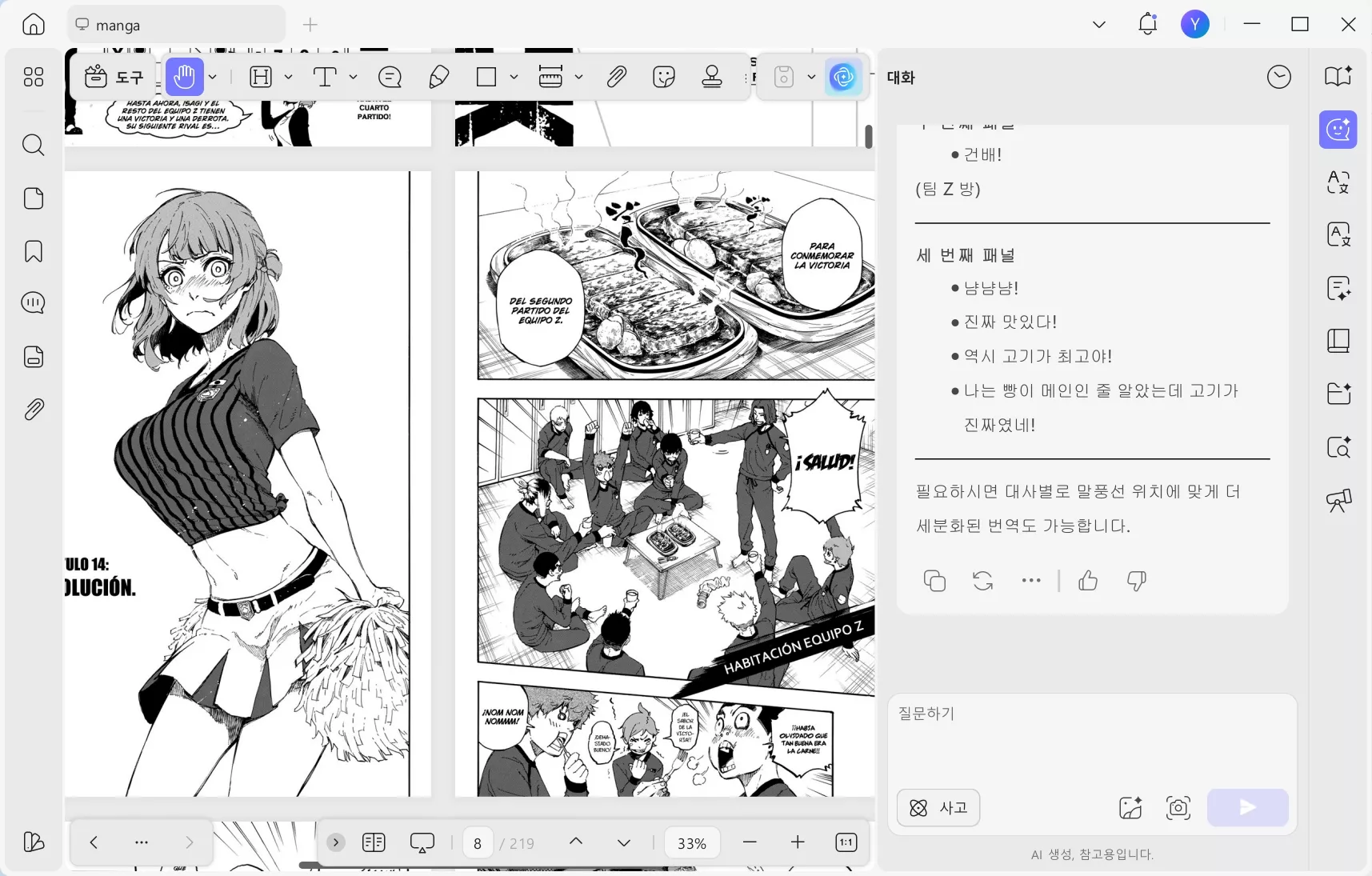
Task: Open the tab list dropdown chevron
Action: pos(1099,25)
